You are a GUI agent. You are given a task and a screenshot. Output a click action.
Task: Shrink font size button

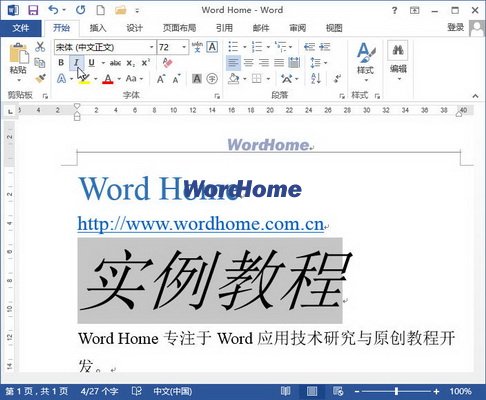point(176,79)
